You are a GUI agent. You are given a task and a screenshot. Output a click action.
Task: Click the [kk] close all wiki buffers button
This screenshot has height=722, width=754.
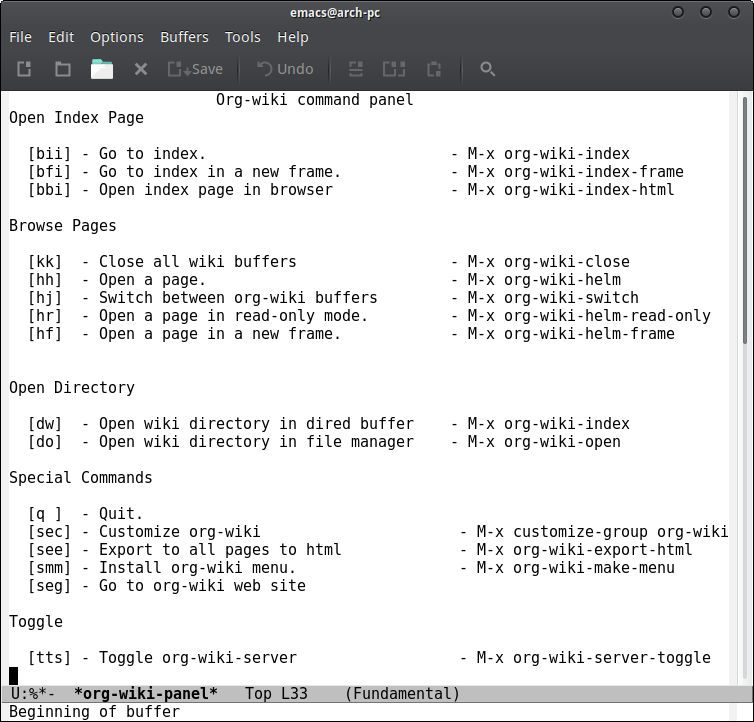[45, 262]
